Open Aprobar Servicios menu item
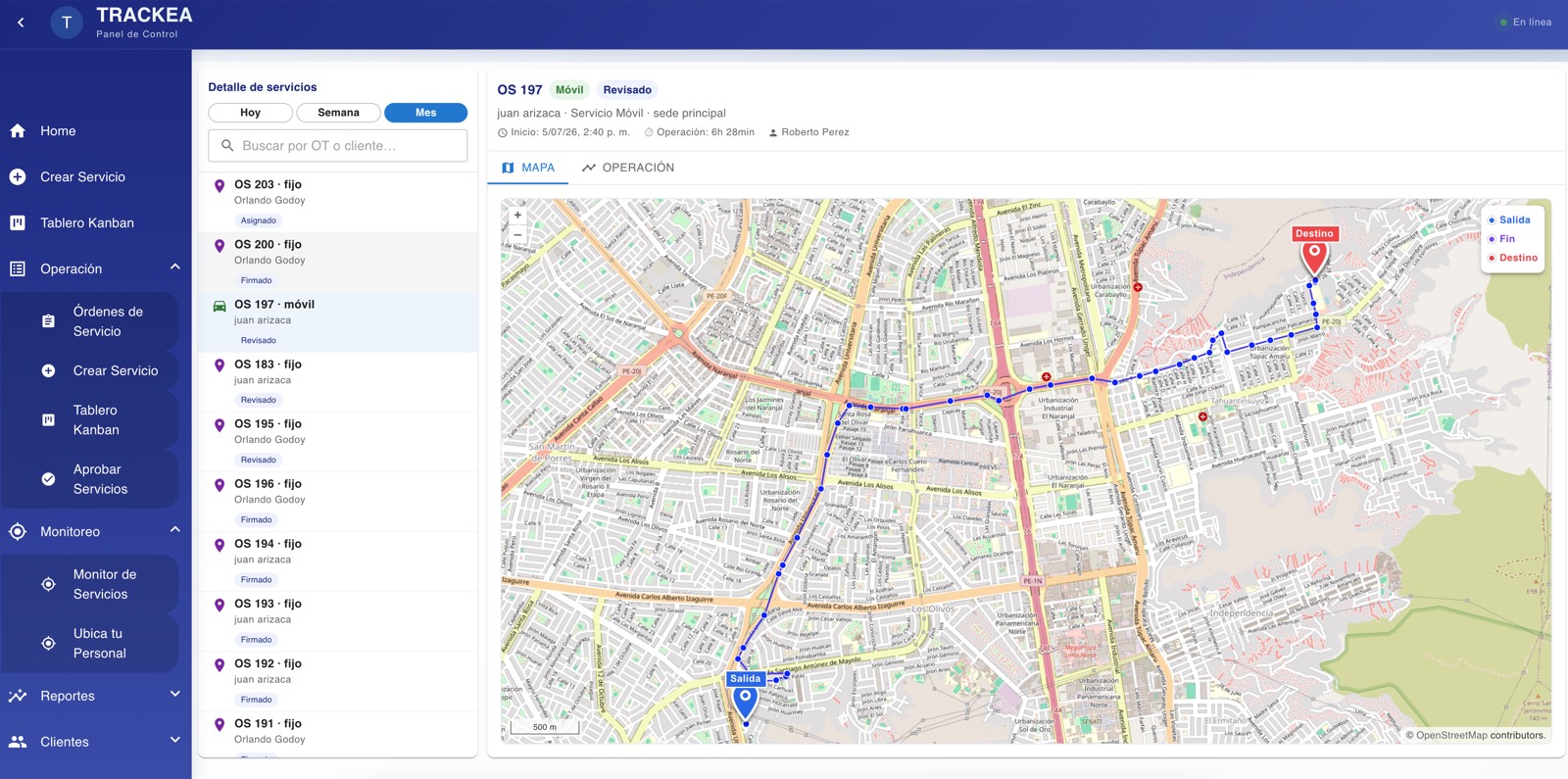The width and height of the screenshot is (1568, 779). pyautogui.click(x=90, y=479)
